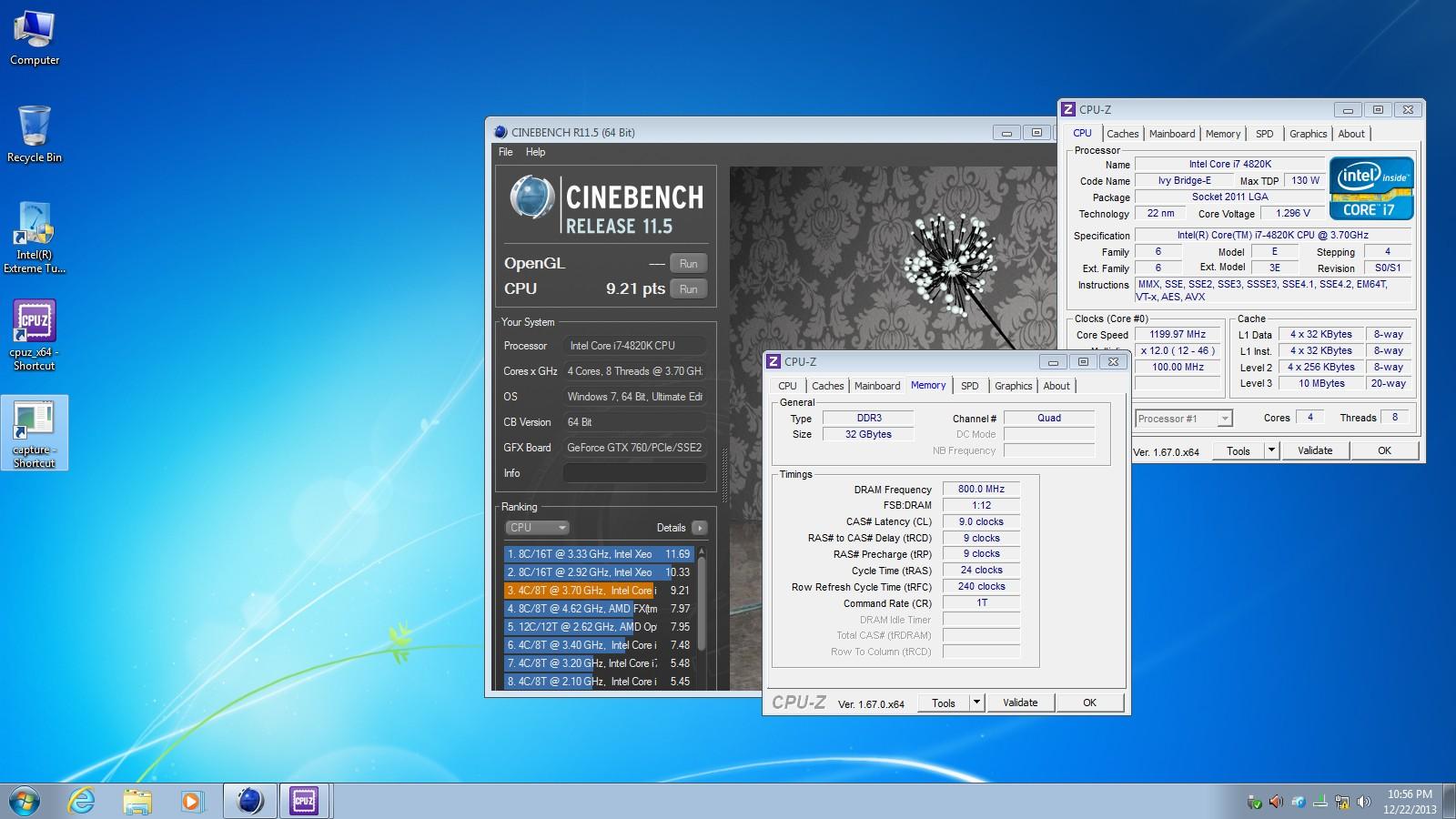Click the DRAM Frequency 800.0 MHz value
Image resolution: width=1456 pixels, height=819 pixels.
pyautogui.click(x=981, y=489)
